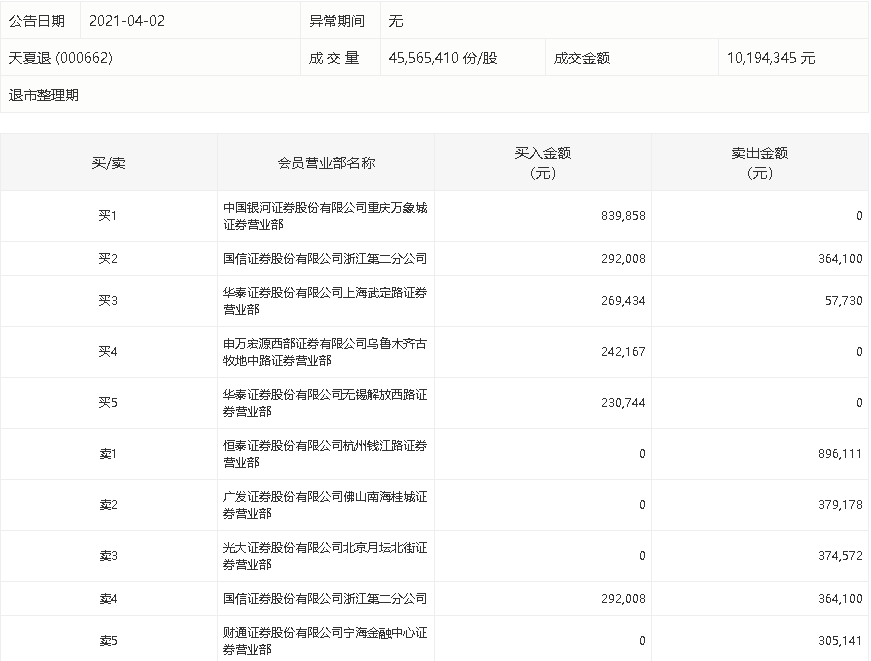Select sell amount 305,141
This screenshot has height=661, width=871.
coord(840,641)
